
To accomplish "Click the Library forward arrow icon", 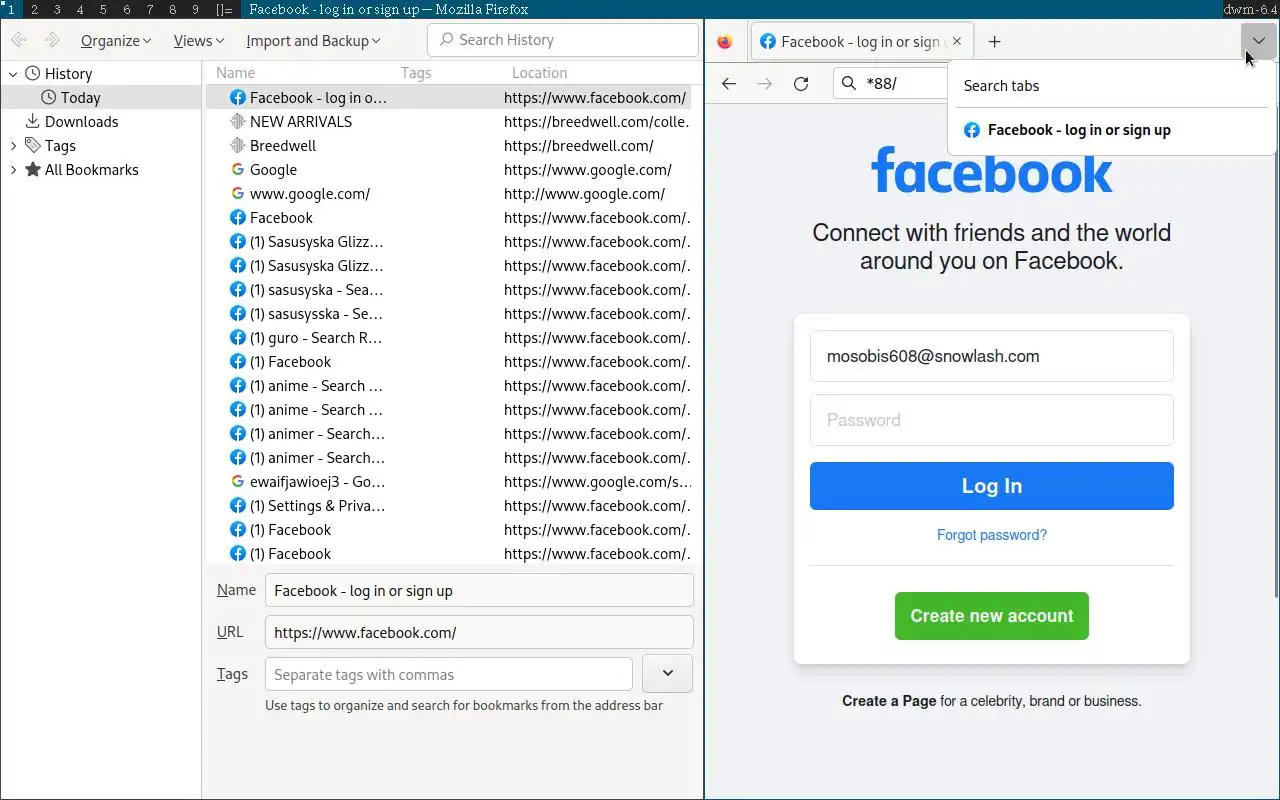I will (53, 40).
